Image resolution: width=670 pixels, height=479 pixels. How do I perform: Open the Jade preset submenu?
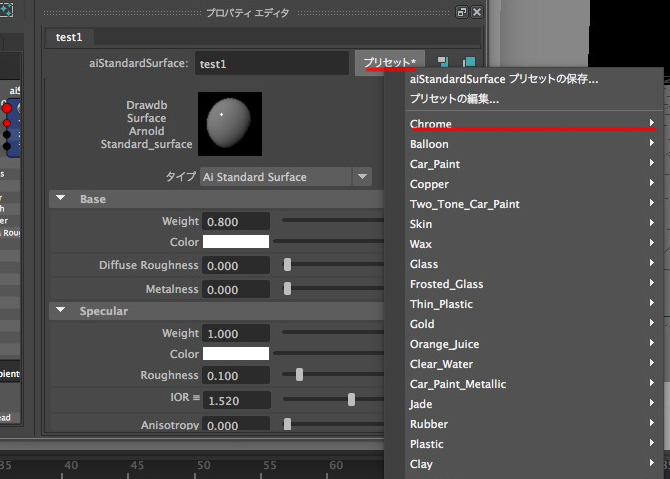click(532, 404)
